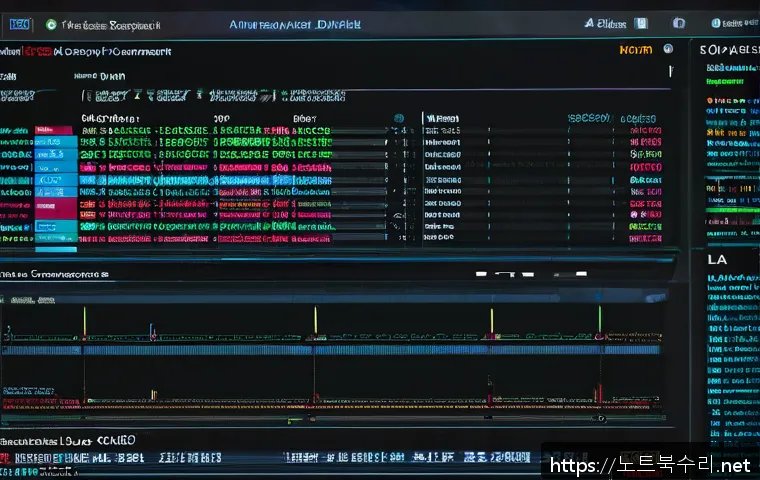The image size is (760, 480).
Task: Click the blue badge icon at top-left corner
Action: point(19,24)
